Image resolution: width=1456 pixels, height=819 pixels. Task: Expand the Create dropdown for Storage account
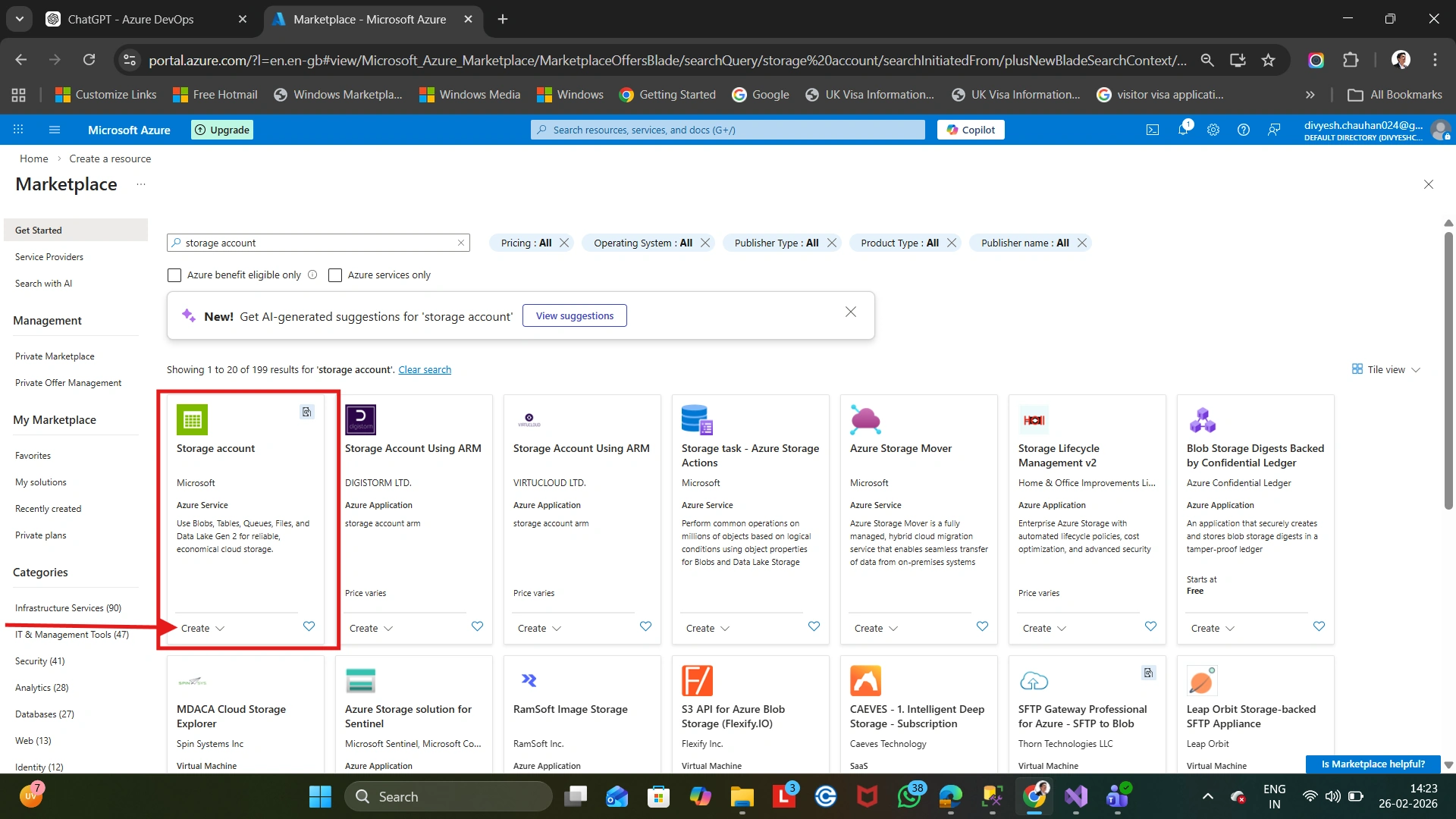202,628
